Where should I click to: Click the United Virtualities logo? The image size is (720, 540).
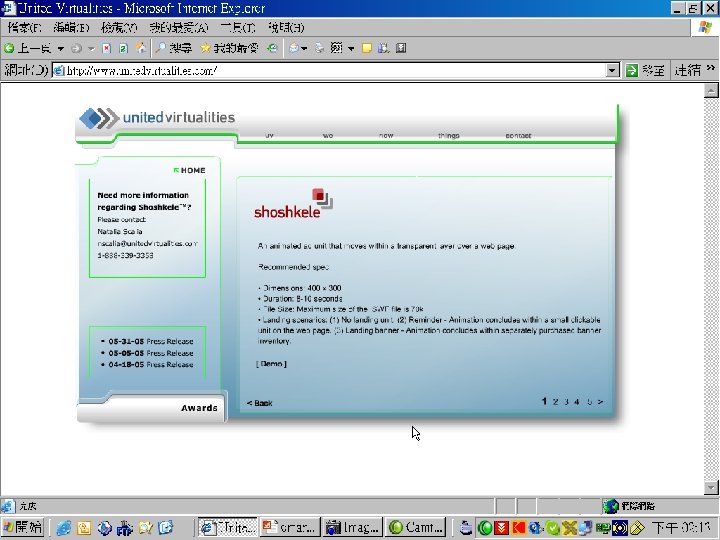[158, 118]
